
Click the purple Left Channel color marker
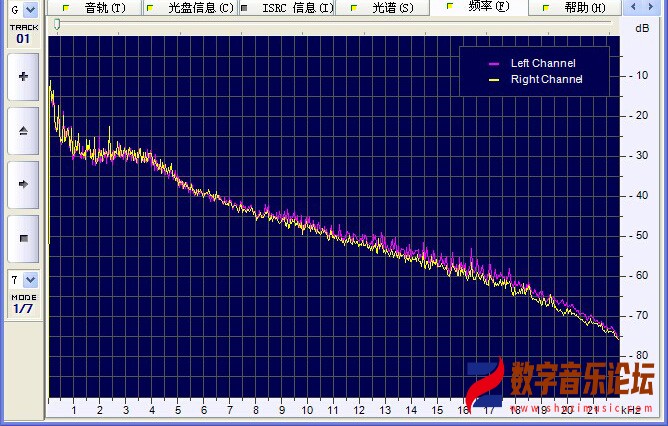click(x=493, y=64)
